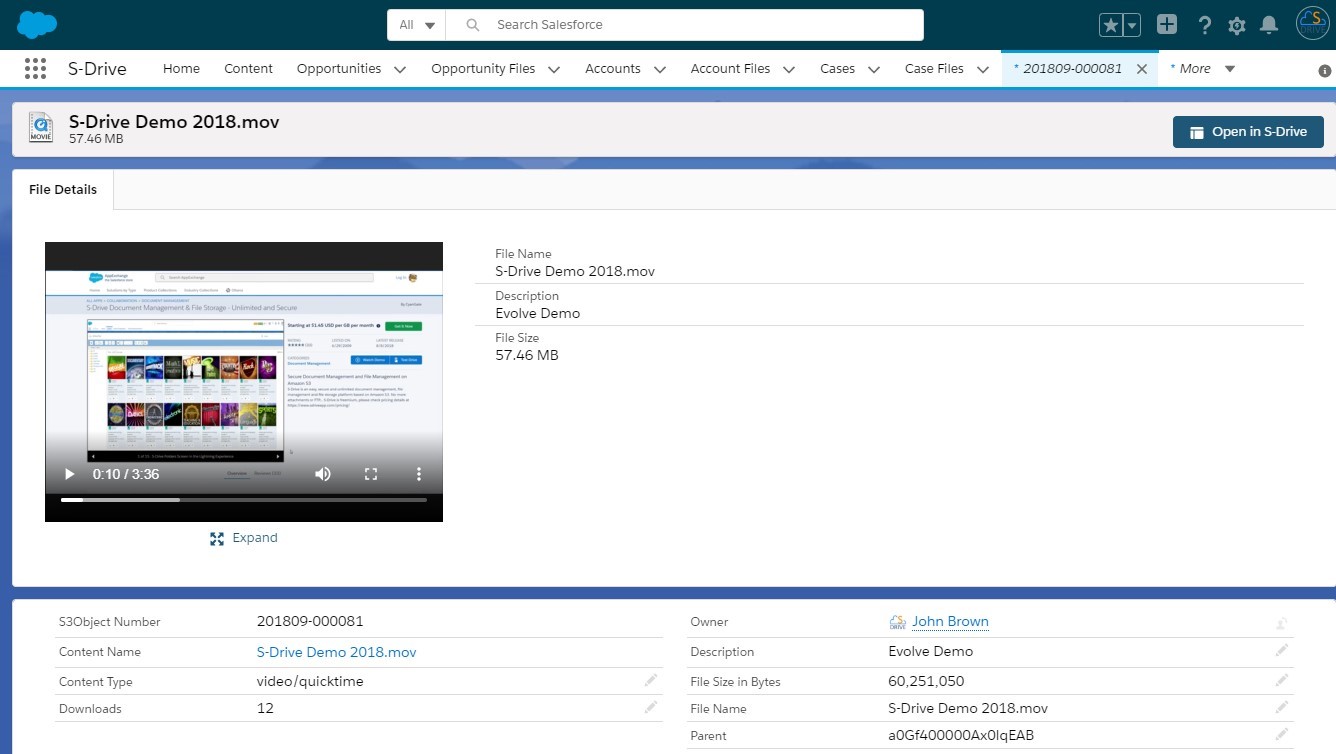
Task: Click the change owner icon
Action: pyautogui.click(x=1282, y=623)
